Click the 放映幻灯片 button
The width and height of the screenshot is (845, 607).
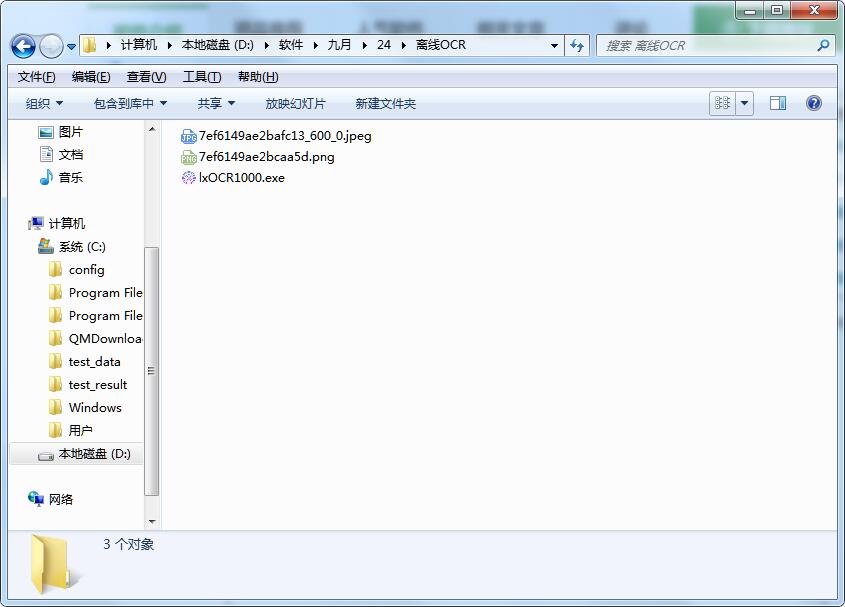(295, 103)
